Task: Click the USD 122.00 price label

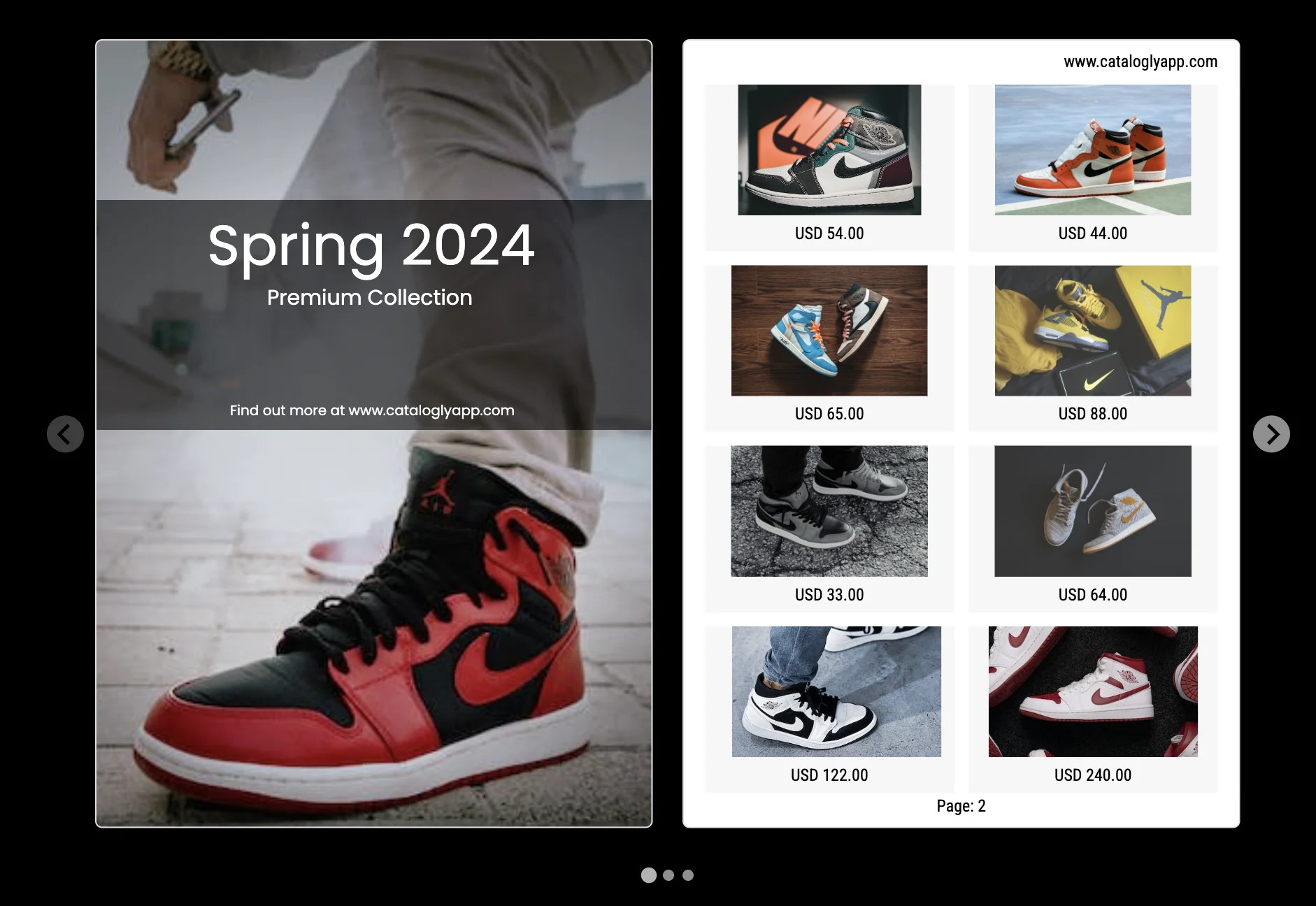Action: (829, 775)
